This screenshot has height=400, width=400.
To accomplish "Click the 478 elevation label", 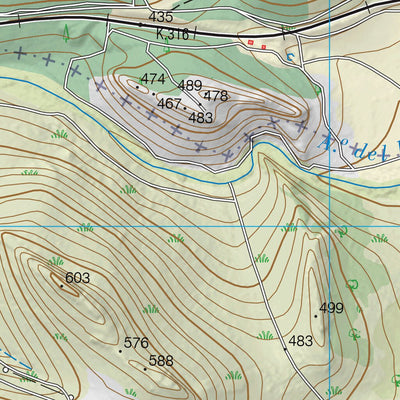I will pyautogui.click(x=216, y=96).
